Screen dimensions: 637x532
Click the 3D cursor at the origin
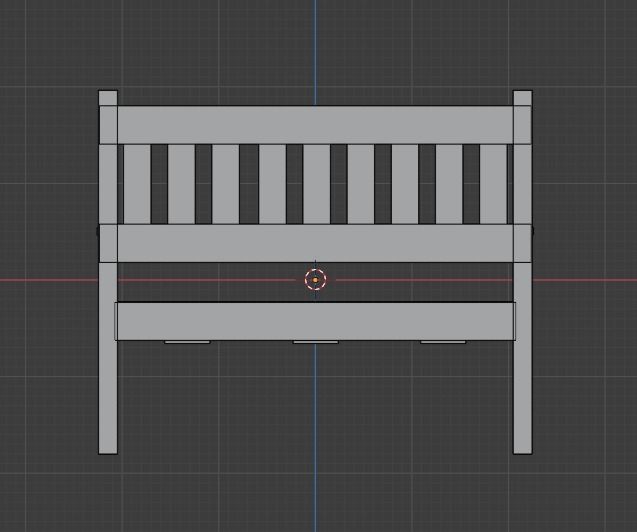pos(315,279)
